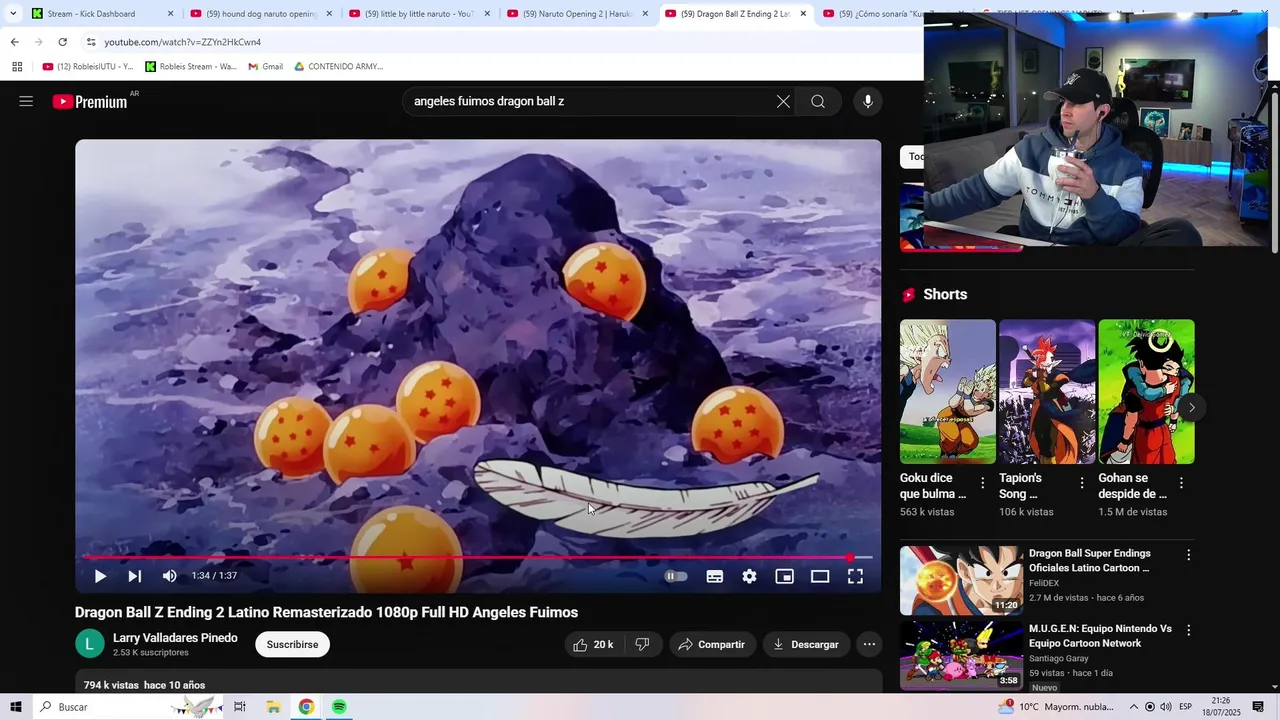Open the tab search dropdown arrow
Screen dimensions: 1280x720
[13, 14]
